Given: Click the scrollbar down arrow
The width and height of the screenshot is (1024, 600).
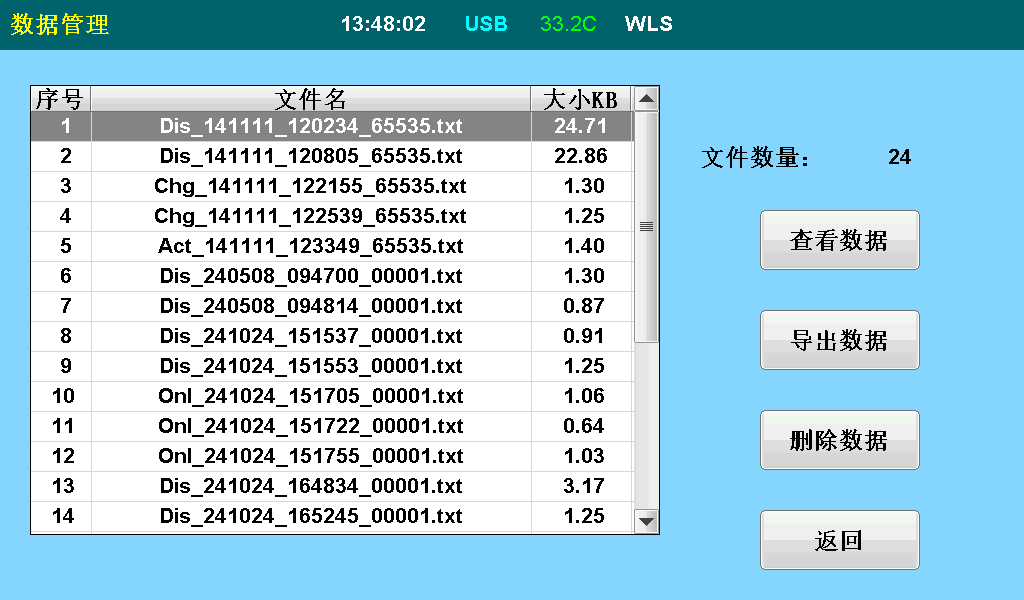Looking at the screenshot, I should click(x=646, y=521).
